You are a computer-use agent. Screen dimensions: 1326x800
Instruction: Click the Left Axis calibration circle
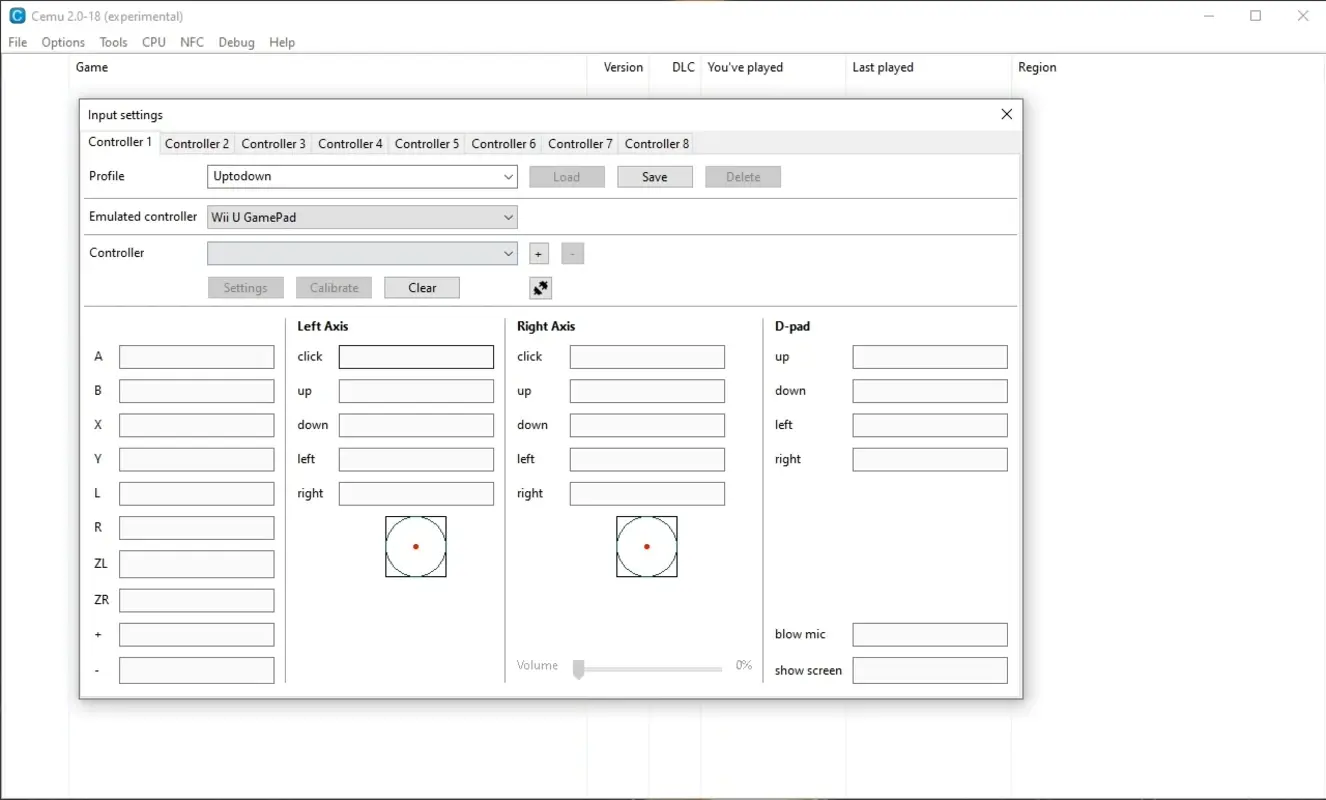click(416, 546)
